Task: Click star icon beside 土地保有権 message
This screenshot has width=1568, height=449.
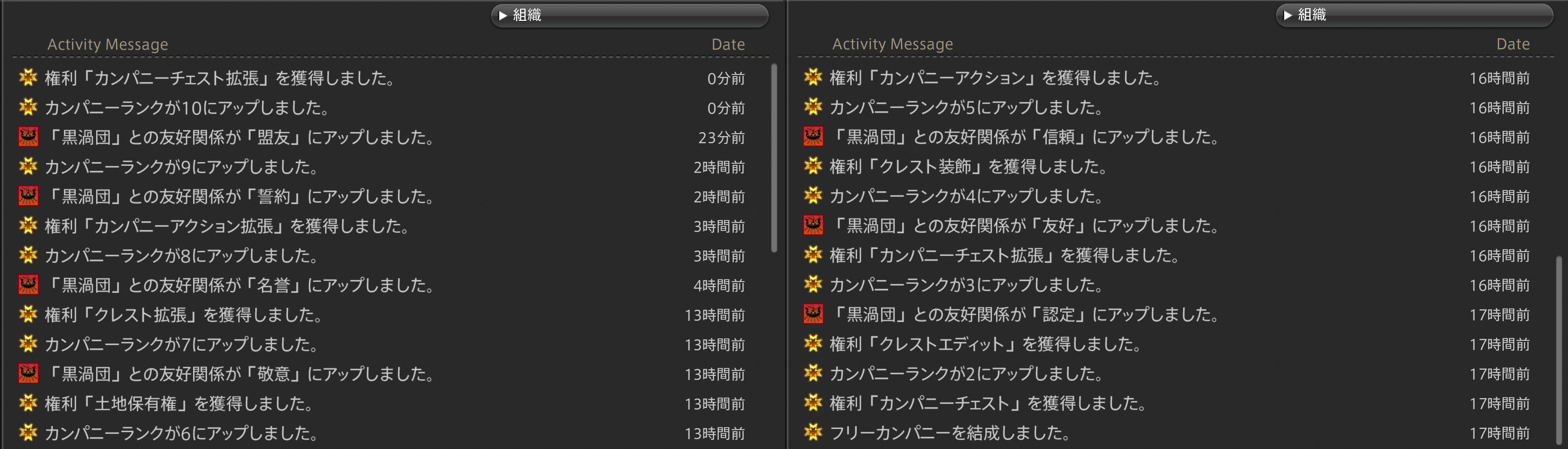Action: pyautogui.click(x=28, y=403)
